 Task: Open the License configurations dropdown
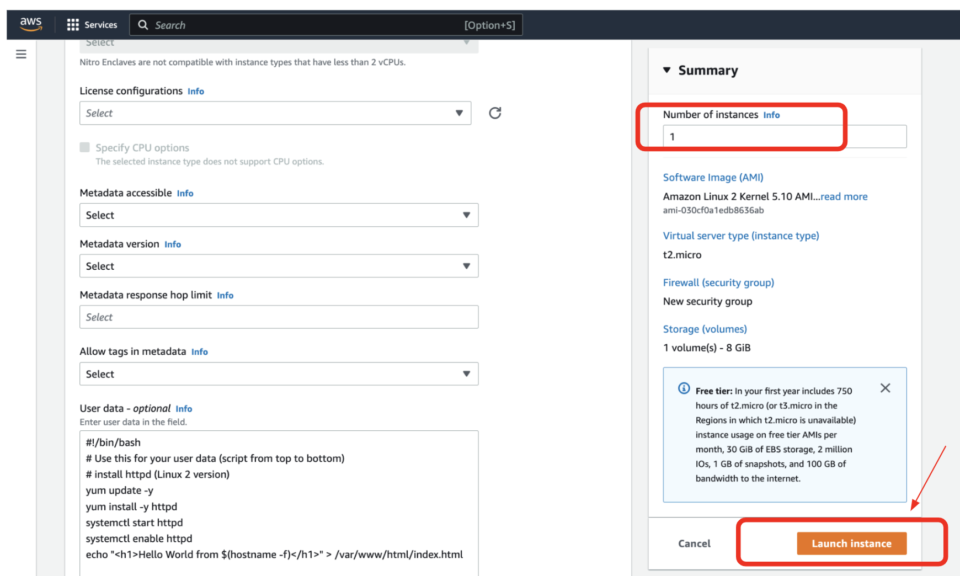275,113
